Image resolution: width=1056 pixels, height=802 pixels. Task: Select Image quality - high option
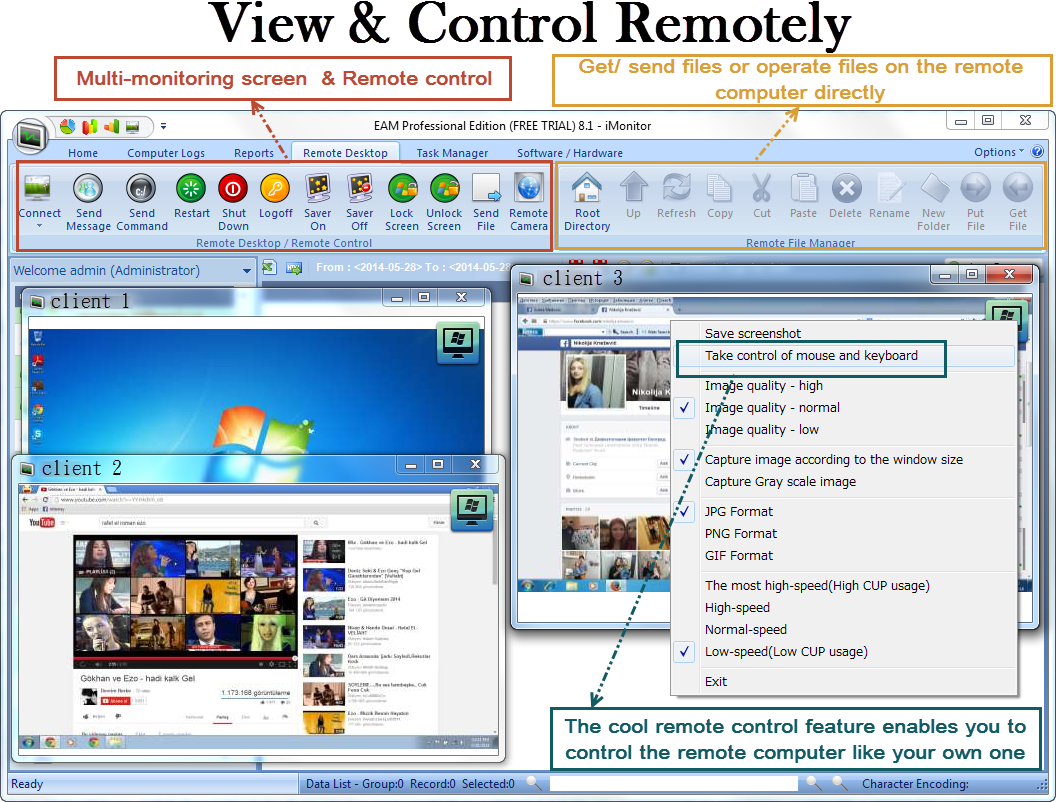tap(763, 386)
